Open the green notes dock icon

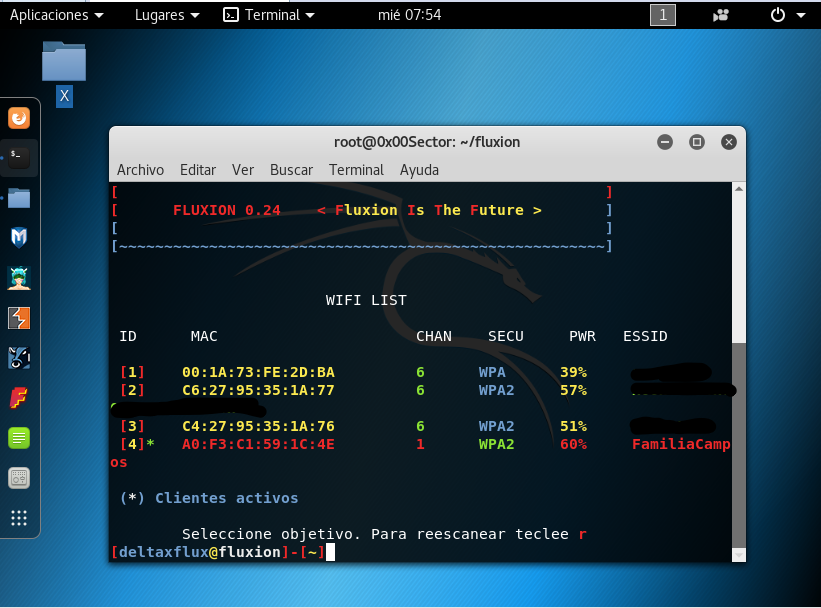point(19,438)
